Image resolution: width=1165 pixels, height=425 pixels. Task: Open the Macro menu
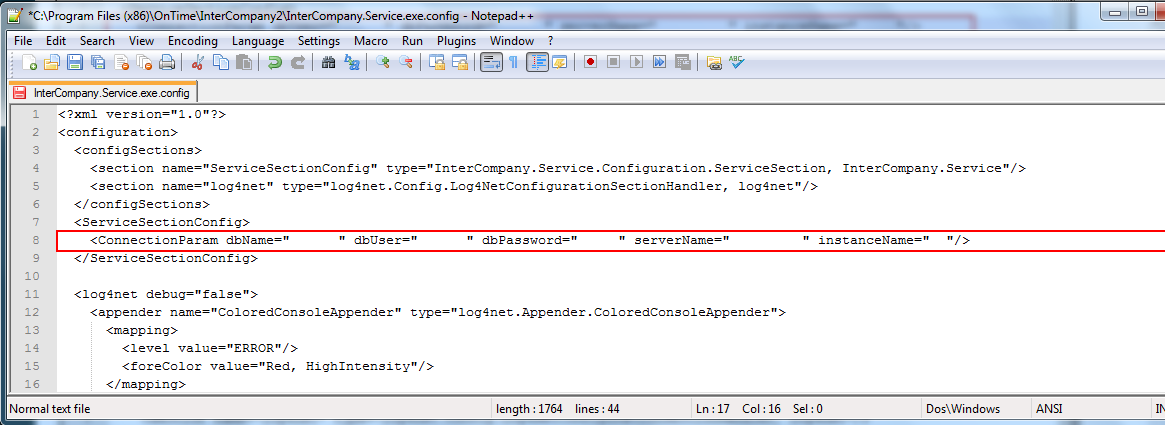371,41
